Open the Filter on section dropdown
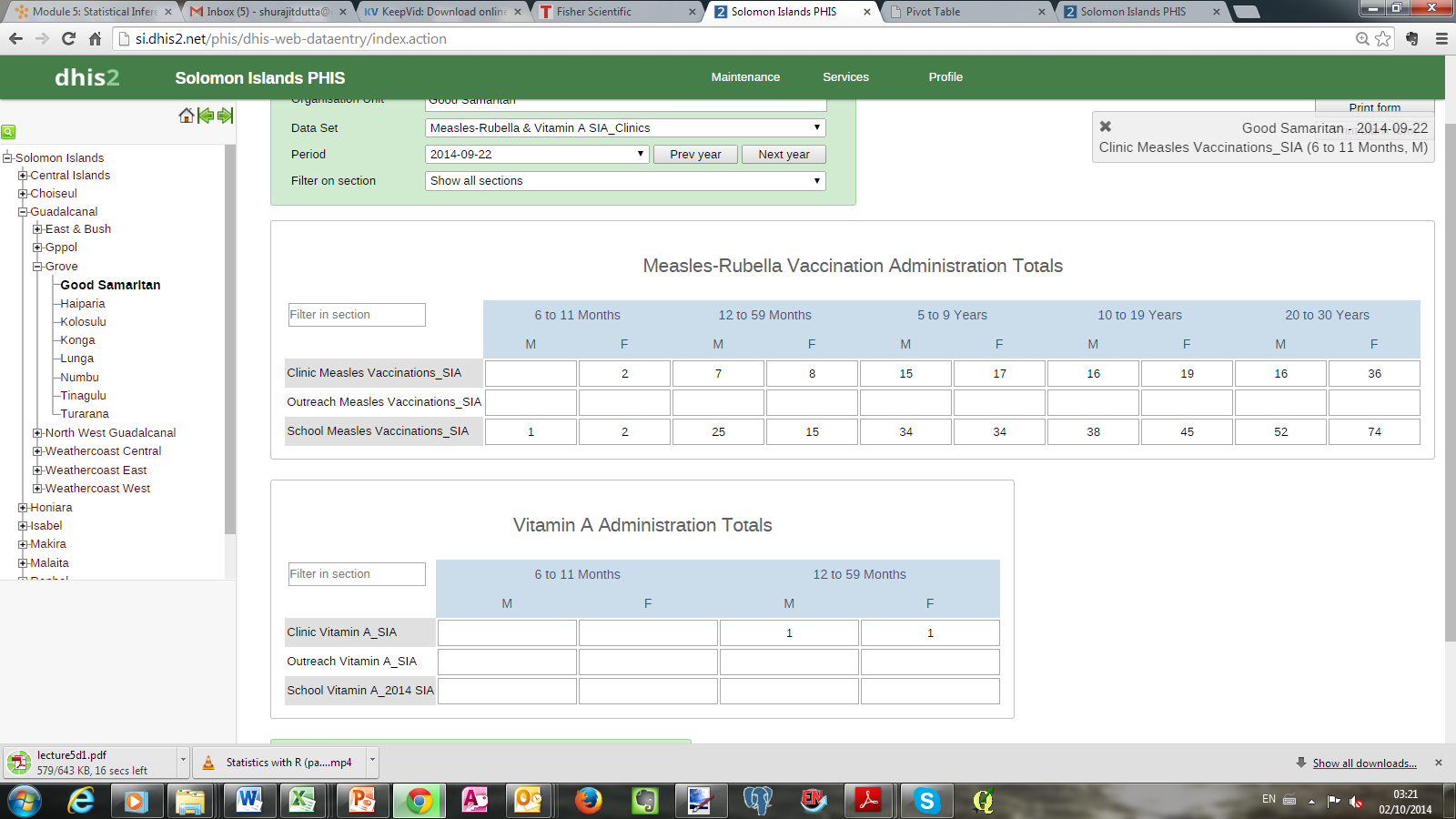 pos(625,181)
